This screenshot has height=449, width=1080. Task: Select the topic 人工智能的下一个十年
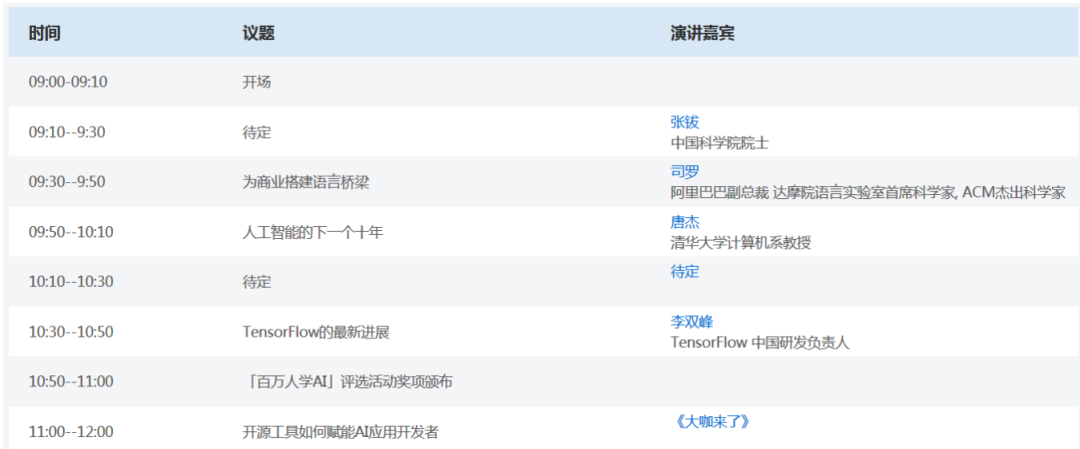(x=313, y=232)
